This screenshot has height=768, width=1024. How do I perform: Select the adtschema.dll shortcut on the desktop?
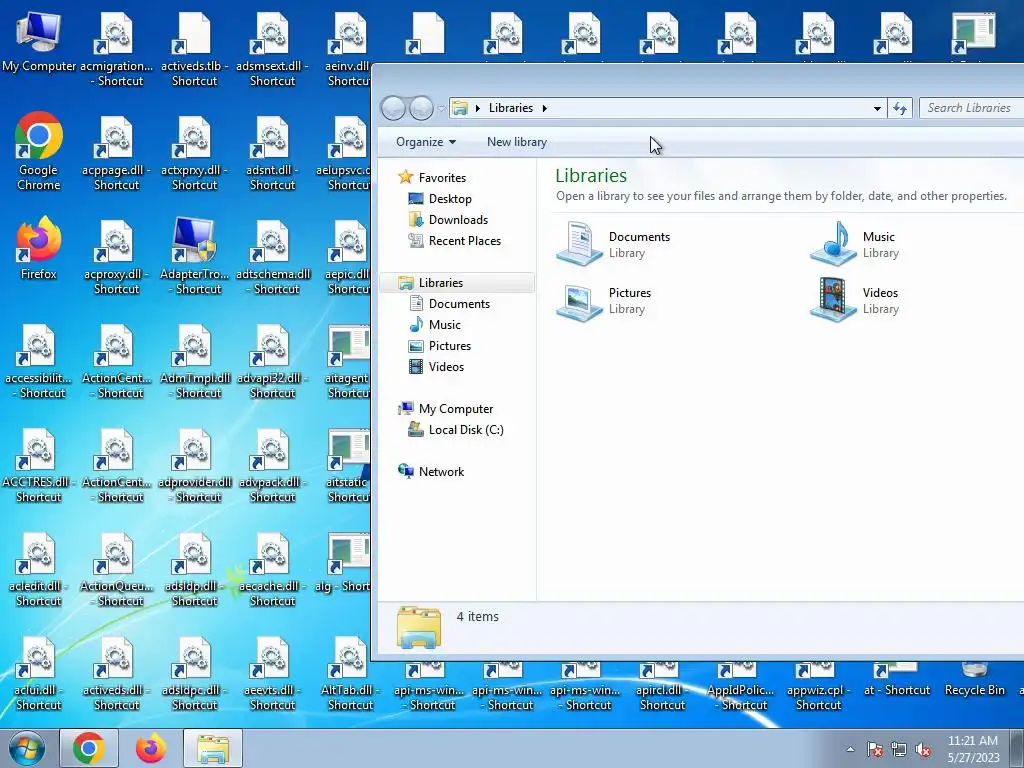click(272, 257)
